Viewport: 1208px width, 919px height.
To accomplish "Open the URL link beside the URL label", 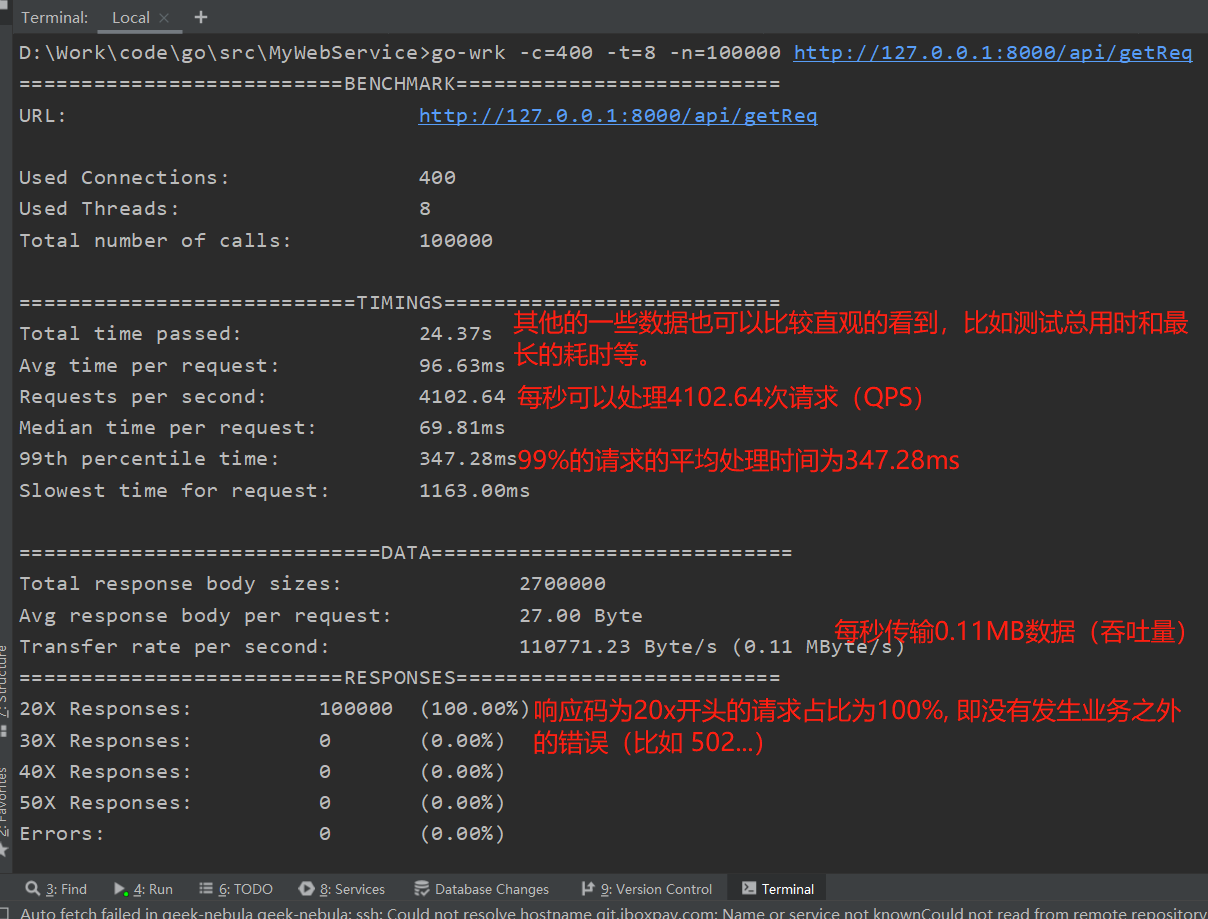I will tap(617, 115).
